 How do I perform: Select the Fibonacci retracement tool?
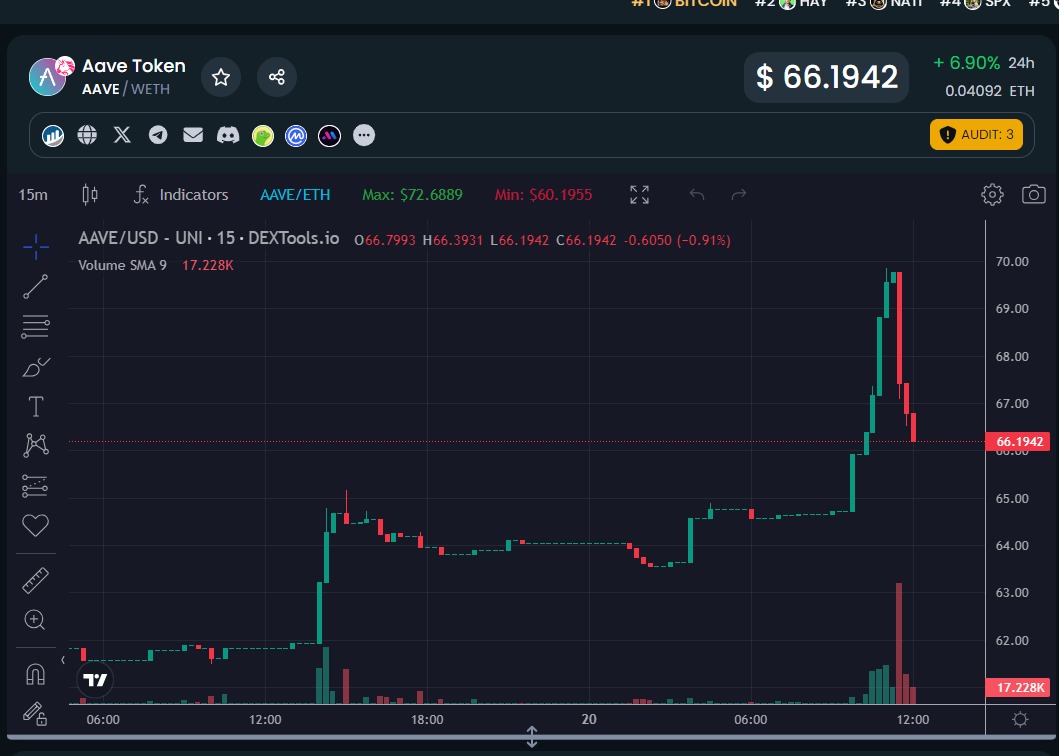tap(35, 326)
